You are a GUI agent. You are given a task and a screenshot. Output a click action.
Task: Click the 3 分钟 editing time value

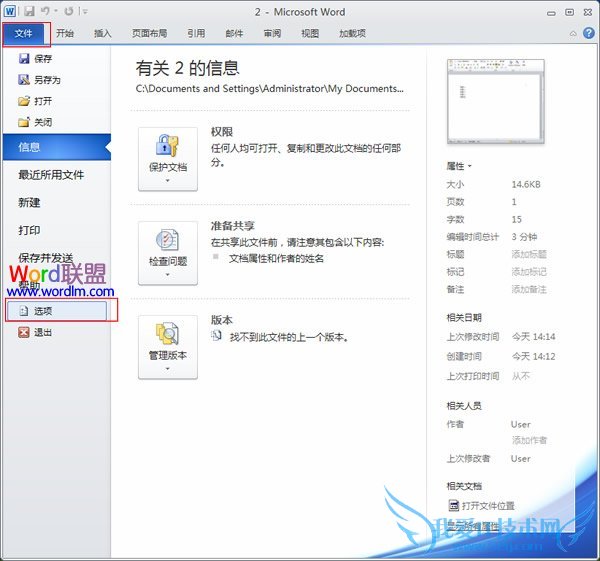coord(524,237)
